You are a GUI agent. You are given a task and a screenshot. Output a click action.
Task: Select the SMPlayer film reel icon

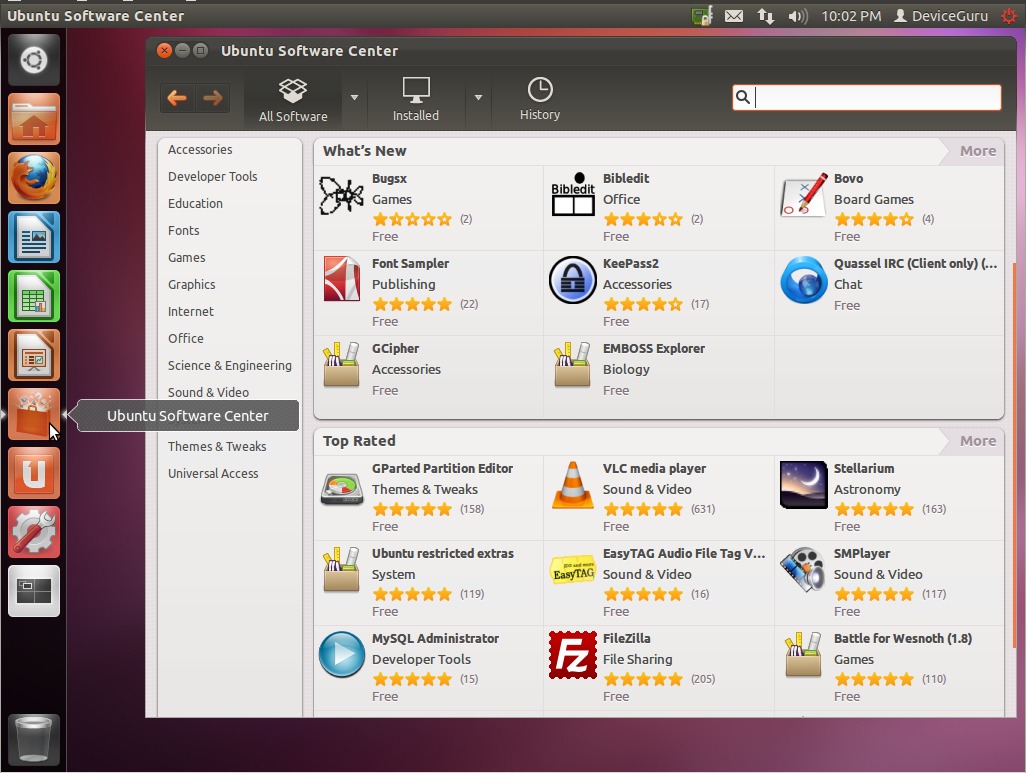tap(804, 569)
